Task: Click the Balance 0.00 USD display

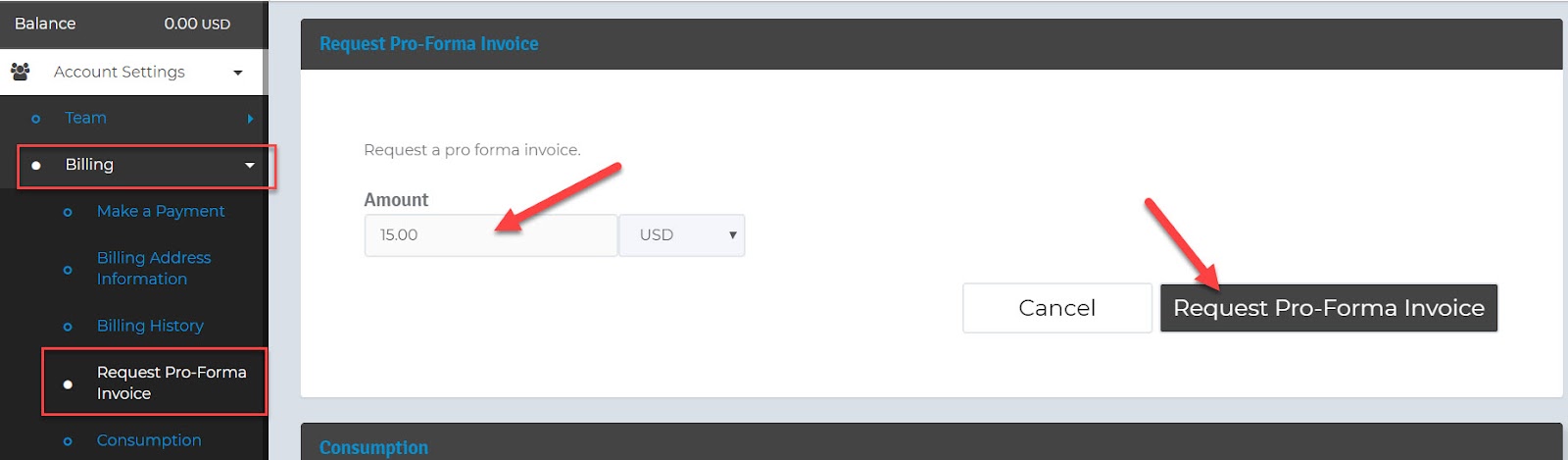Action: [122, 24]
